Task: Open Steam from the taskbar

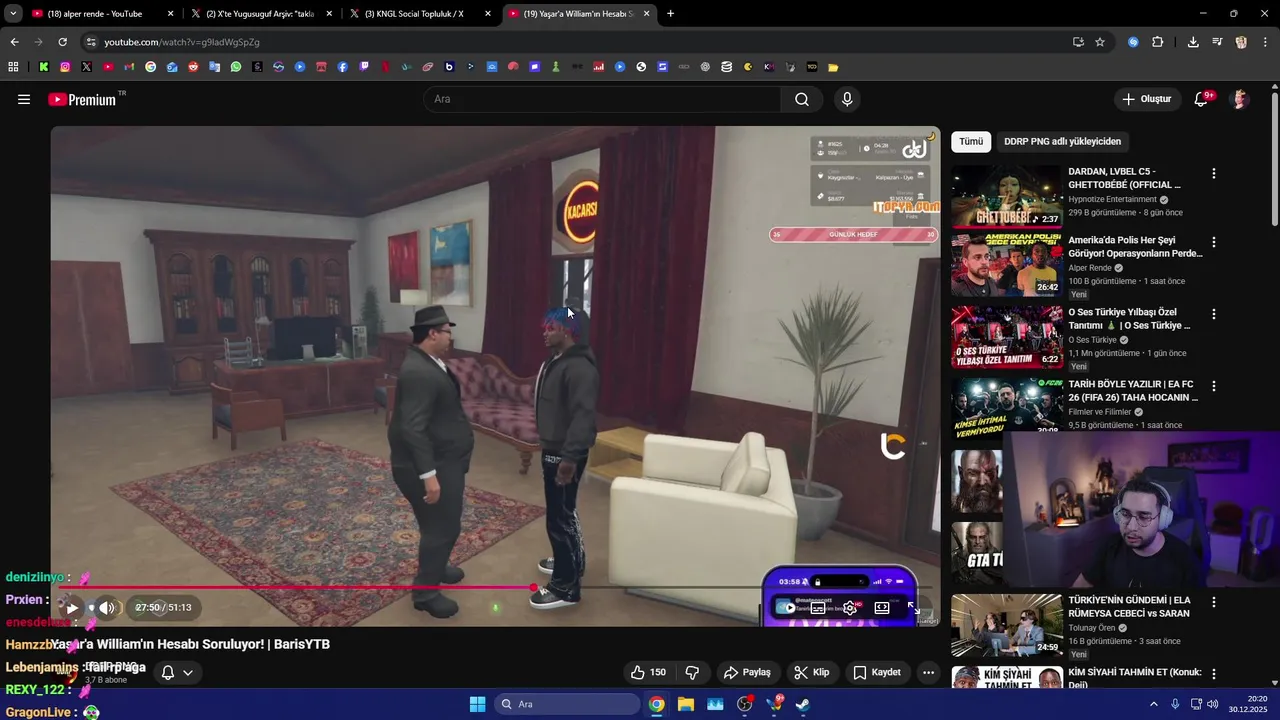Action: click(x=803, y=704)
